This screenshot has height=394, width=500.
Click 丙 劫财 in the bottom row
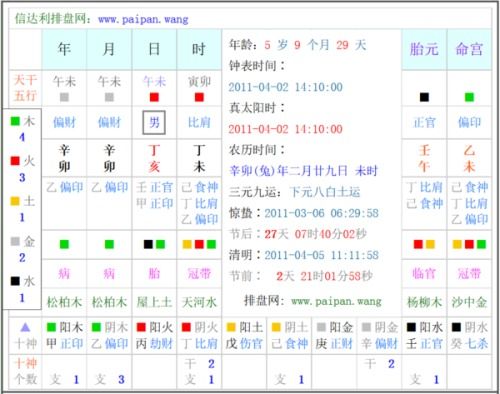(155, 343)
